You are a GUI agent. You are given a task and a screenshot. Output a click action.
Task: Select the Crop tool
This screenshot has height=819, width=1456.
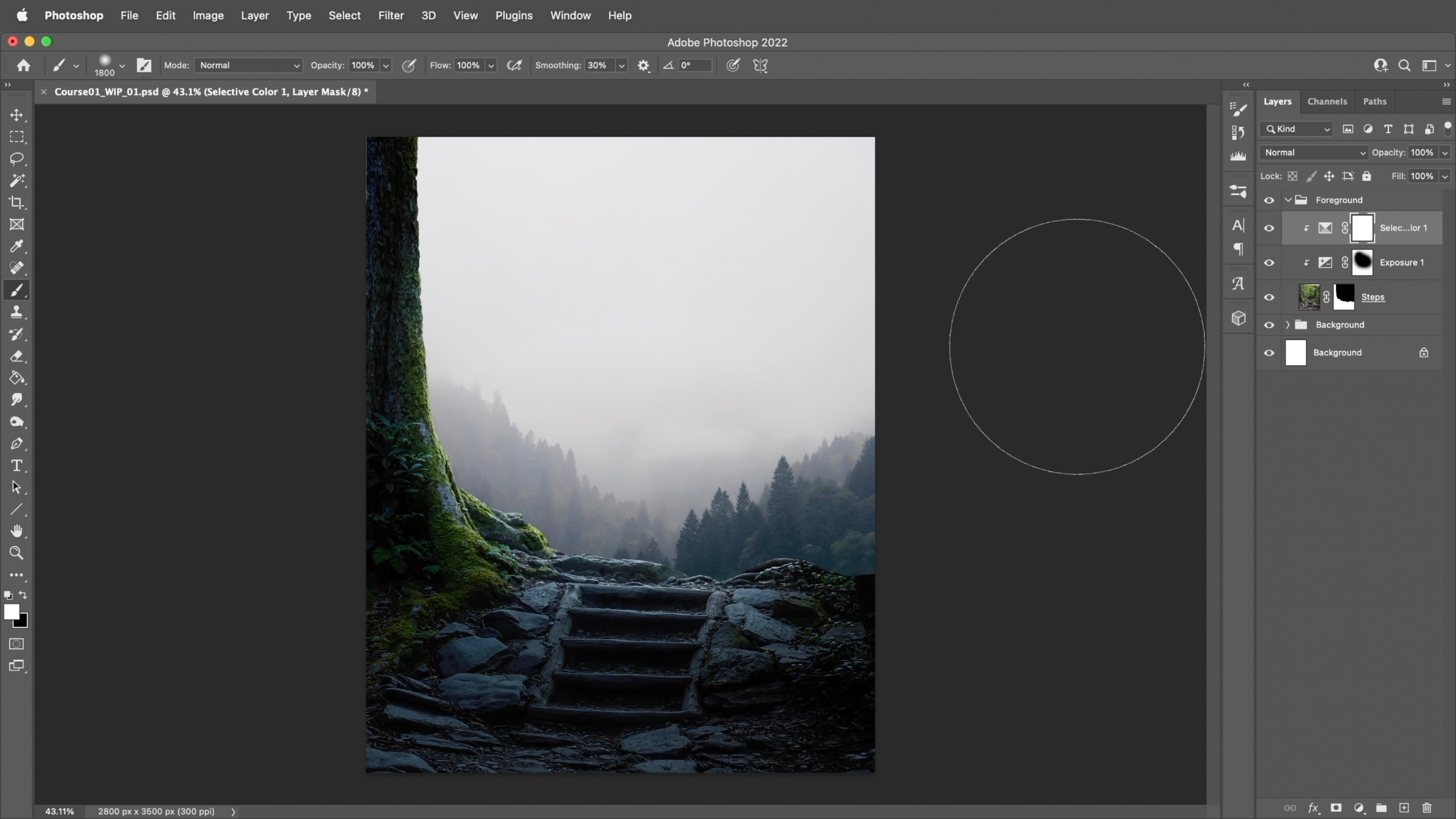pos(16,202)
